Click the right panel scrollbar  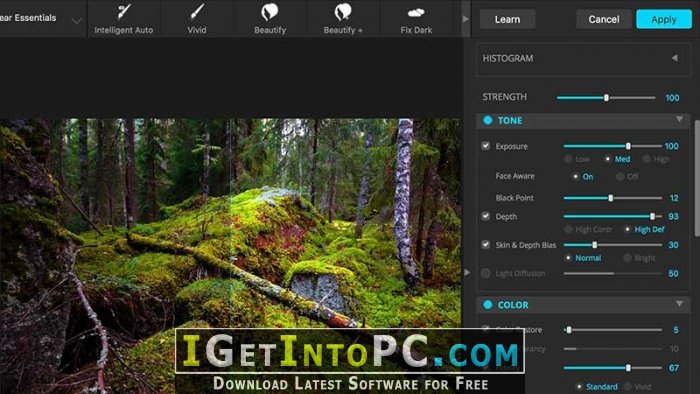coord(697,177)
